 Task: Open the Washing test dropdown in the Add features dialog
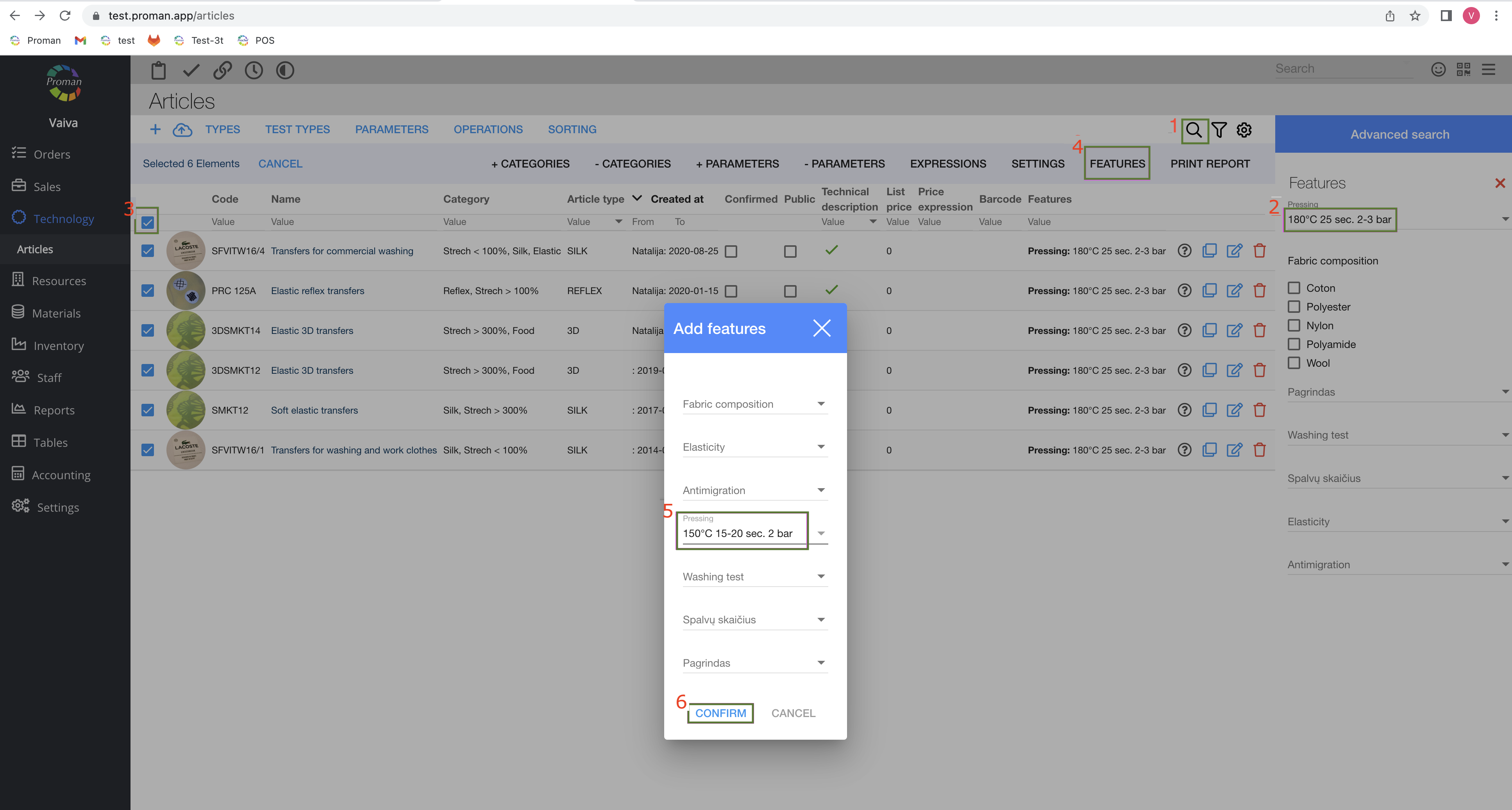point(755,576)
